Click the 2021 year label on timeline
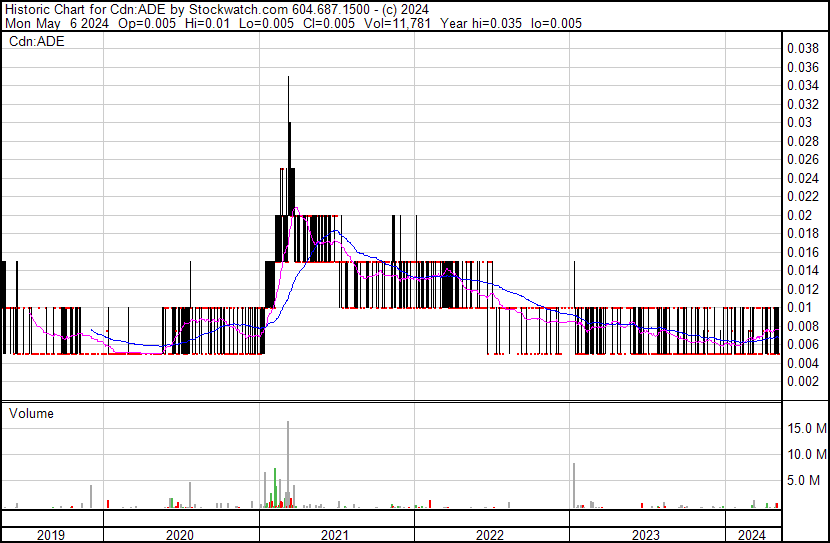830x543 pixels. coord(335,535)
